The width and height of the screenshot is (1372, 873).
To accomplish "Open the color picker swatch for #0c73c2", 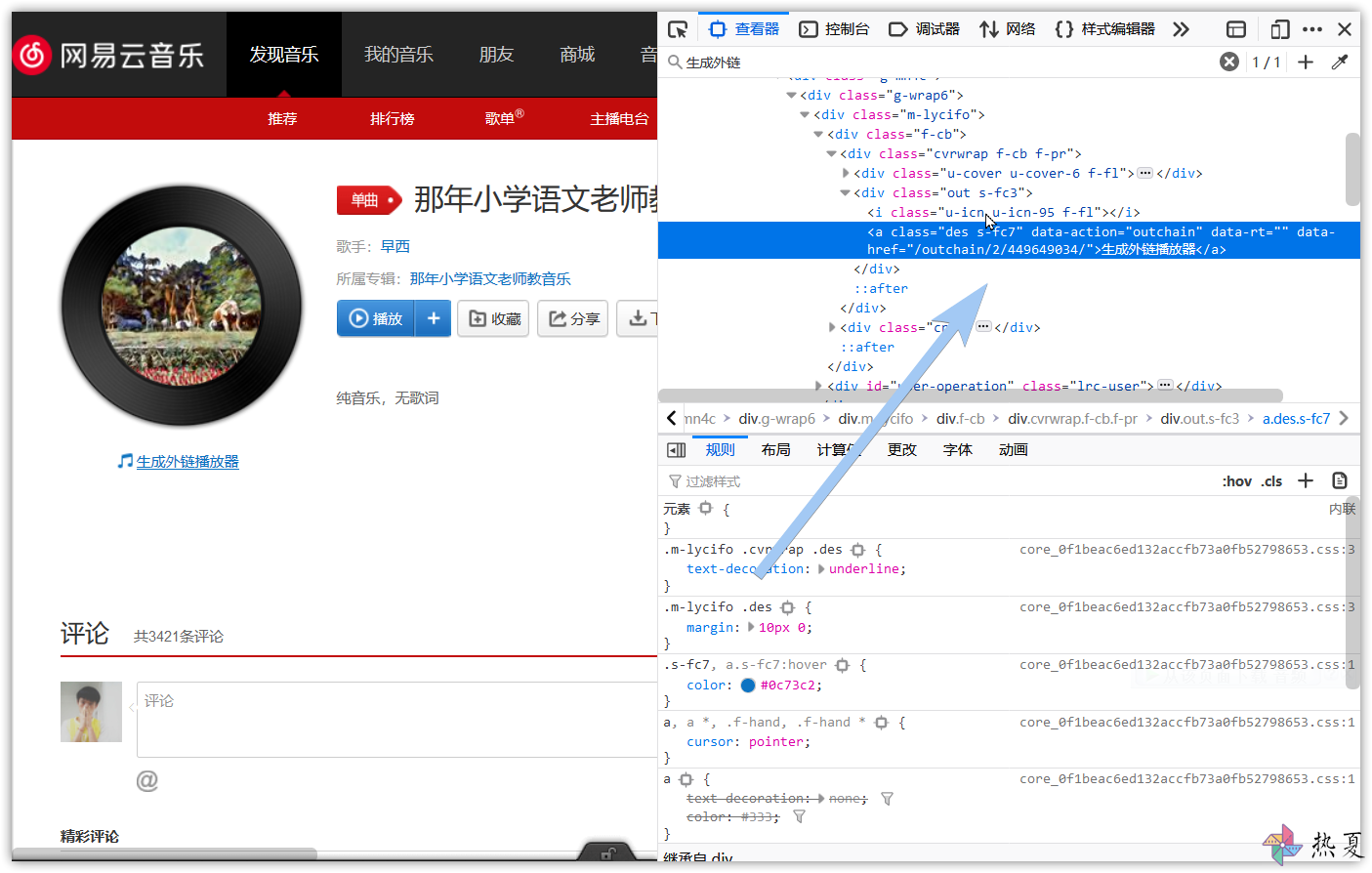I will click(x=748, y=686).
